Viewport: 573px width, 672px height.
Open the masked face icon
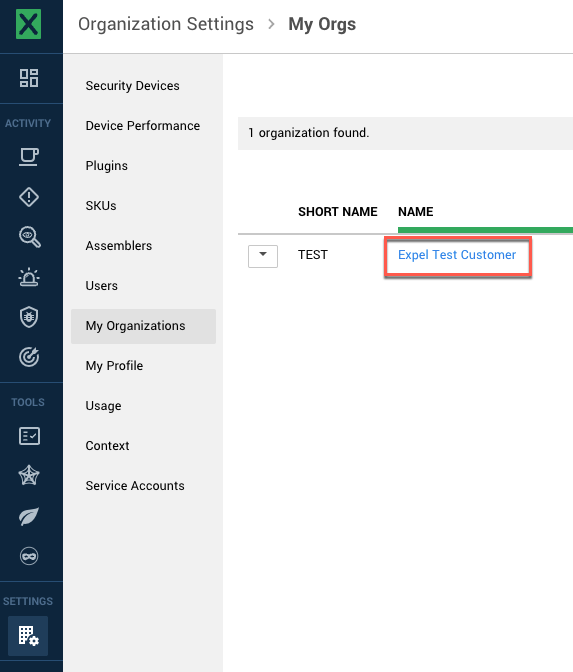(29, 556)
